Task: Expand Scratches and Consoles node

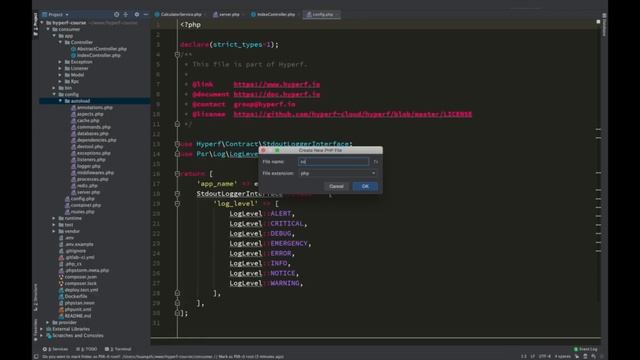Action: point(42,336)
